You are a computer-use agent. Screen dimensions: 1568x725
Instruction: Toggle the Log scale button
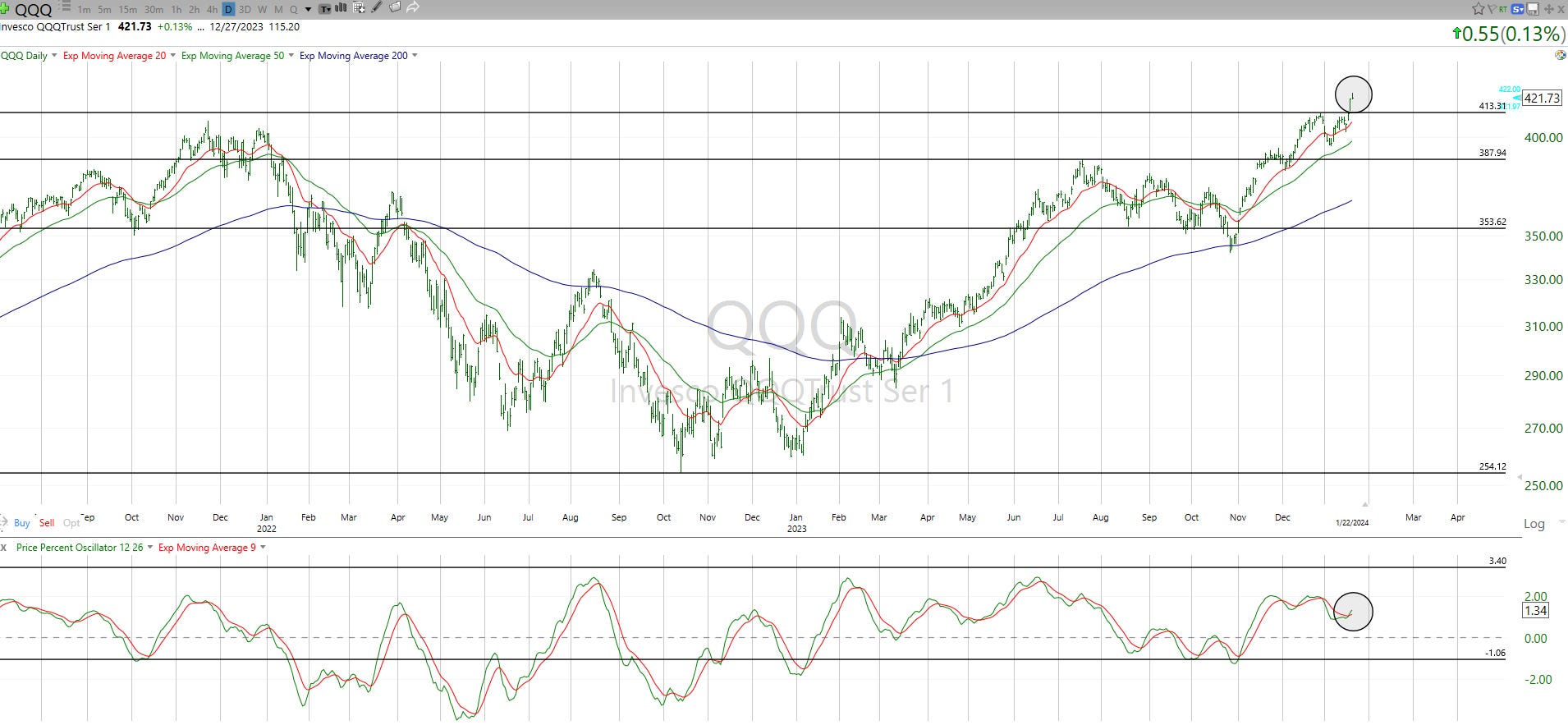(1534, 524)
